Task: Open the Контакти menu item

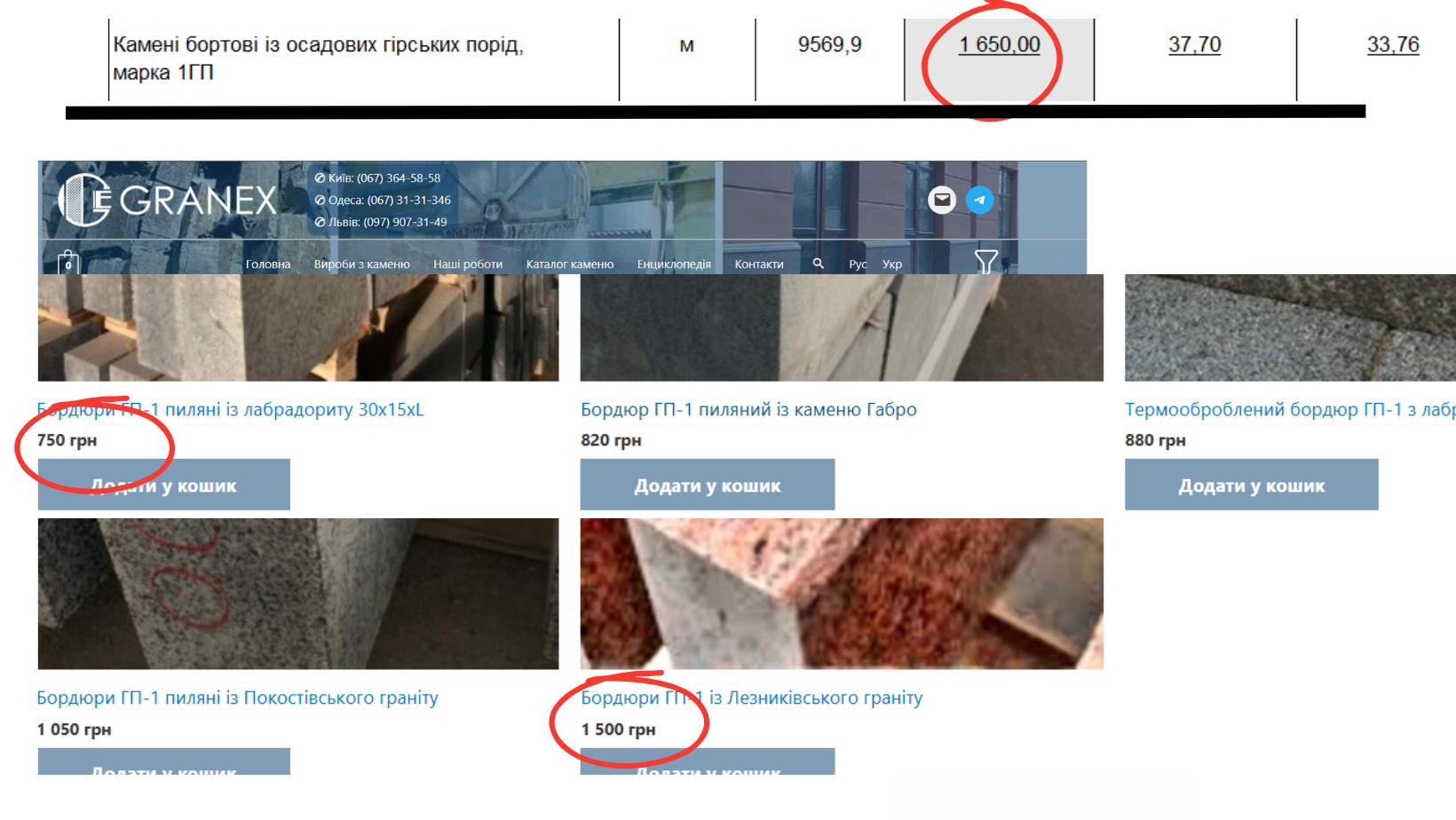Action: (x=759, y=264)
